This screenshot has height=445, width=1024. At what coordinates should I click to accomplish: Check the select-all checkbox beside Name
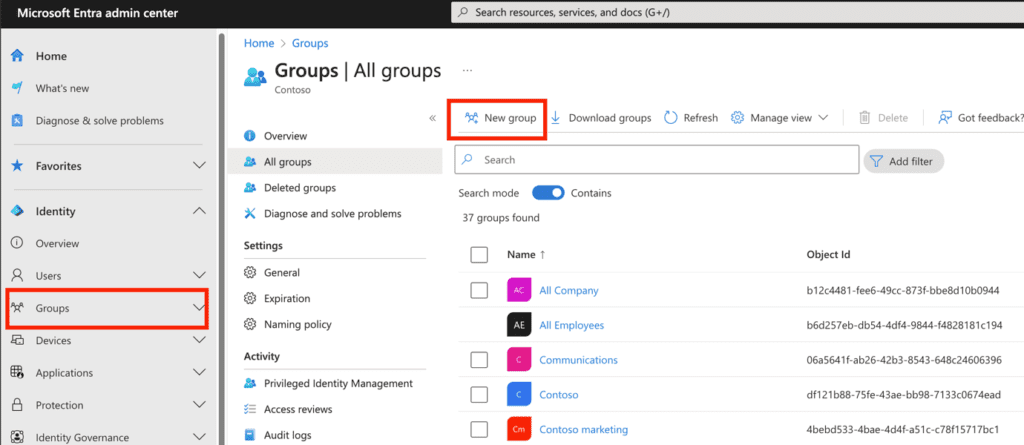pyautogui.click(x=479, y=255)
